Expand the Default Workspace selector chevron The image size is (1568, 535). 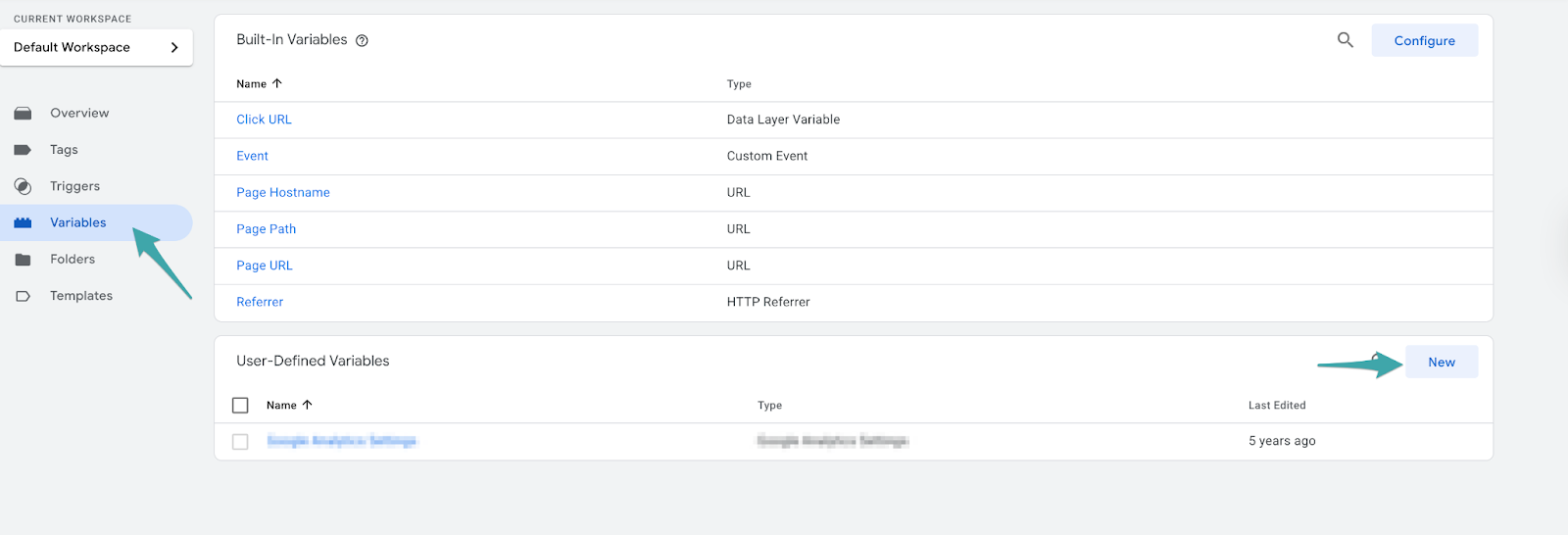tap(174, 47)
